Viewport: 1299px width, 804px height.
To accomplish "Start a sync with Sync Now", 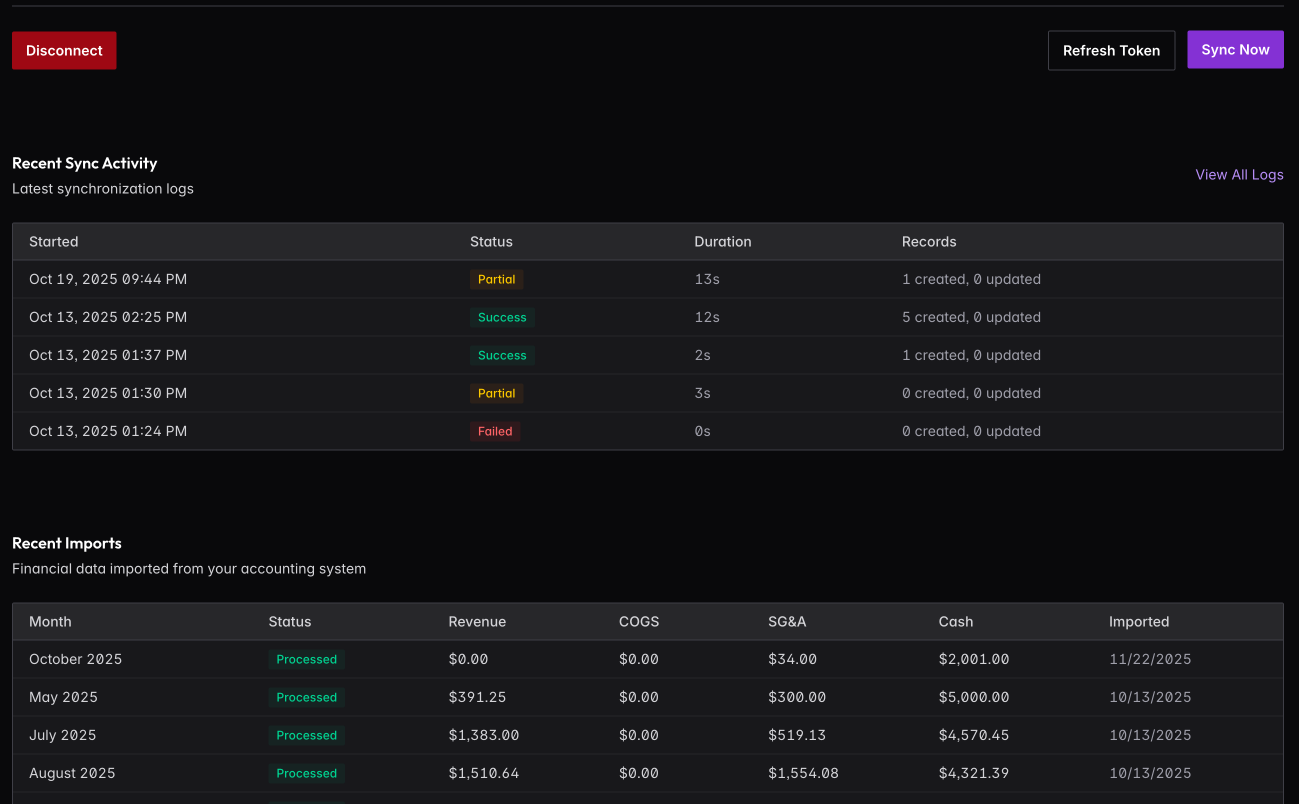I will coord(1235,50).
